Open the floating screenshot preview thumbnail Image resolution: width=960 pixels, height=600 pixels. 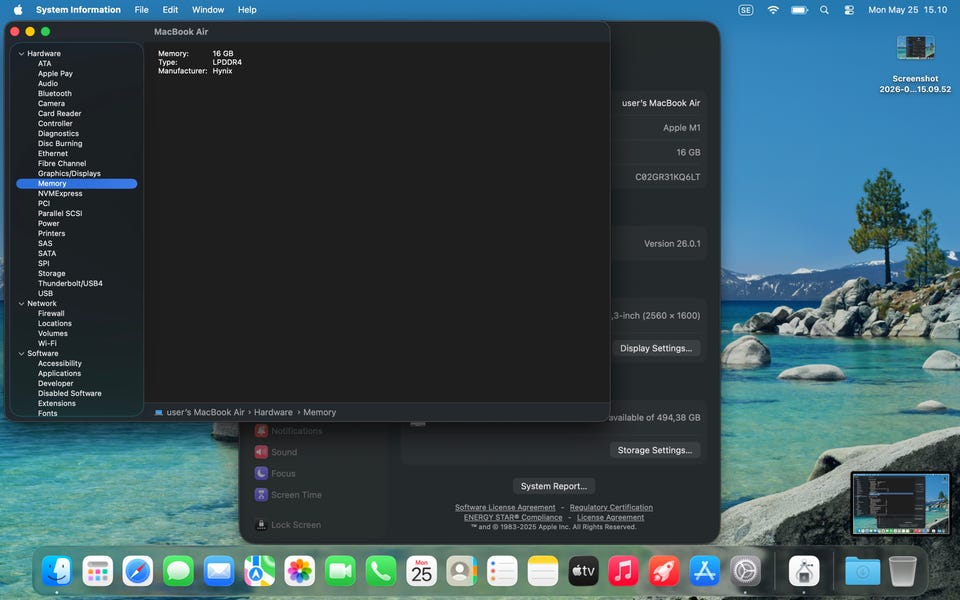point(900,503)
